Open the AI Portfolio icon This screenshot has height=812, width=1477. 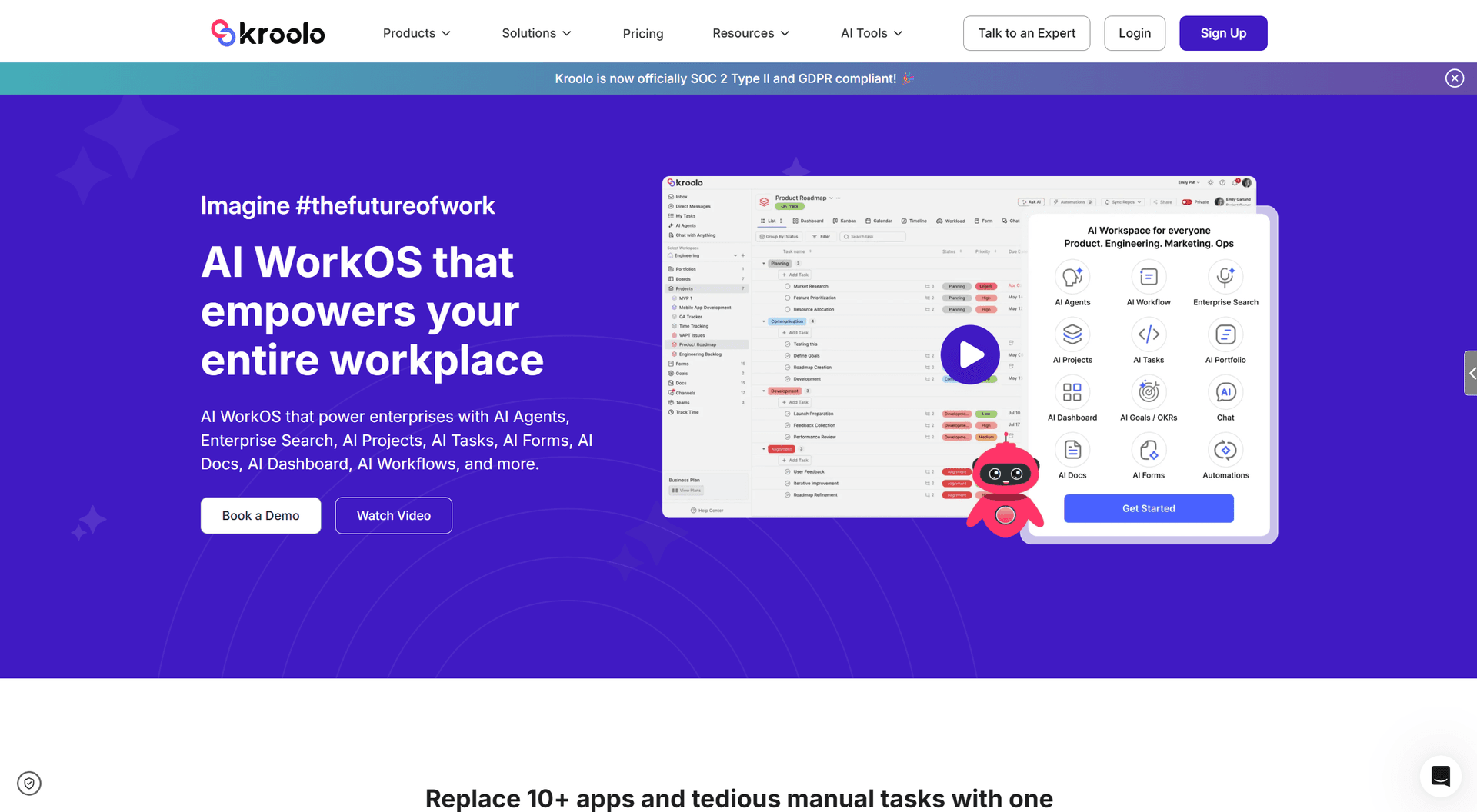coord(1225,334)
